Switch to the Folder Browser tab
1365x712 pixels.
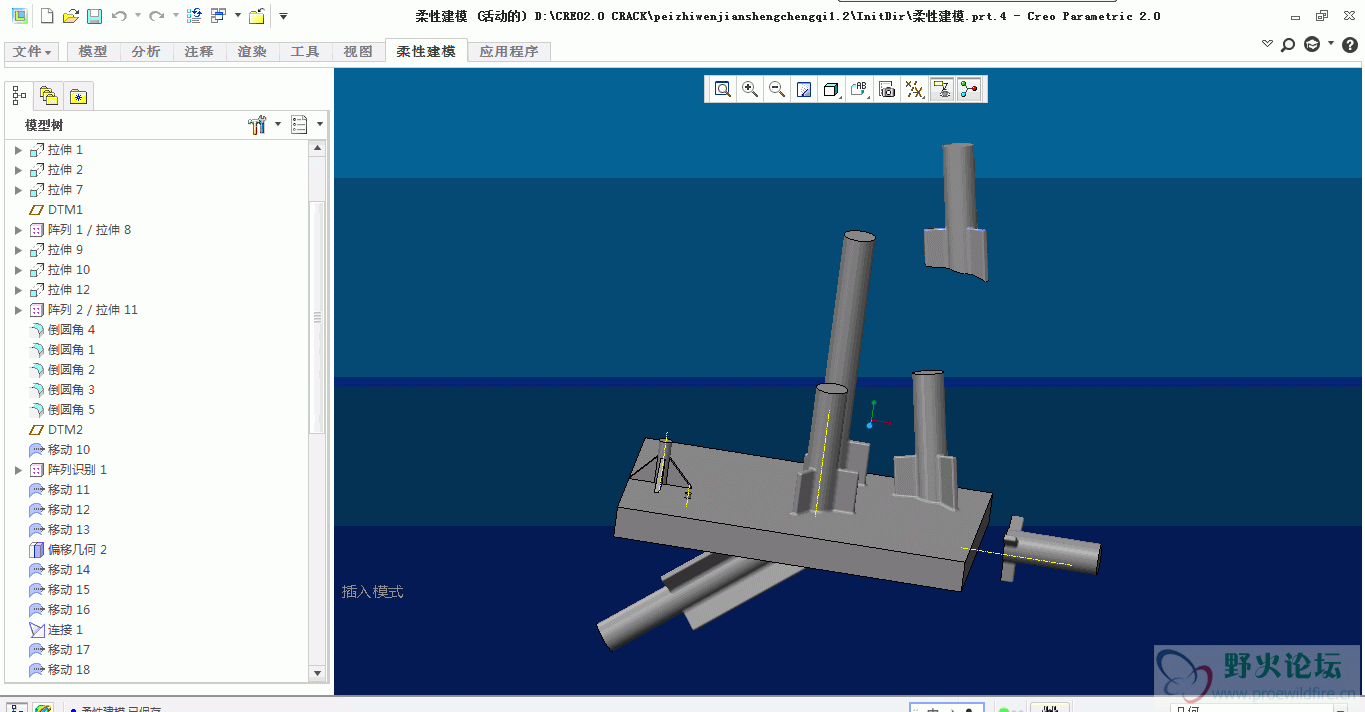48,96
